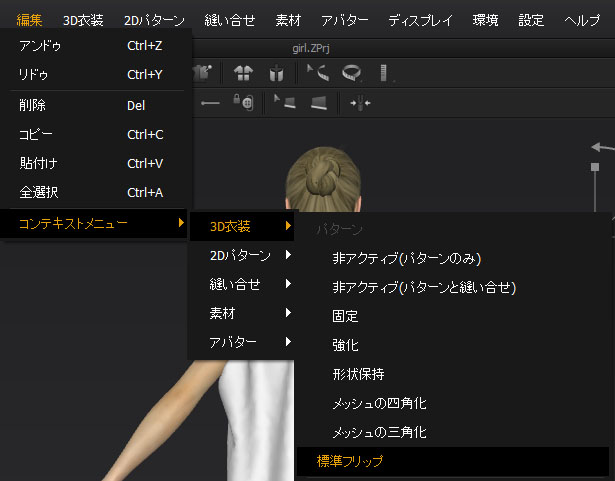
Task: Click the lock and button fasten icon
Action: 244,102
